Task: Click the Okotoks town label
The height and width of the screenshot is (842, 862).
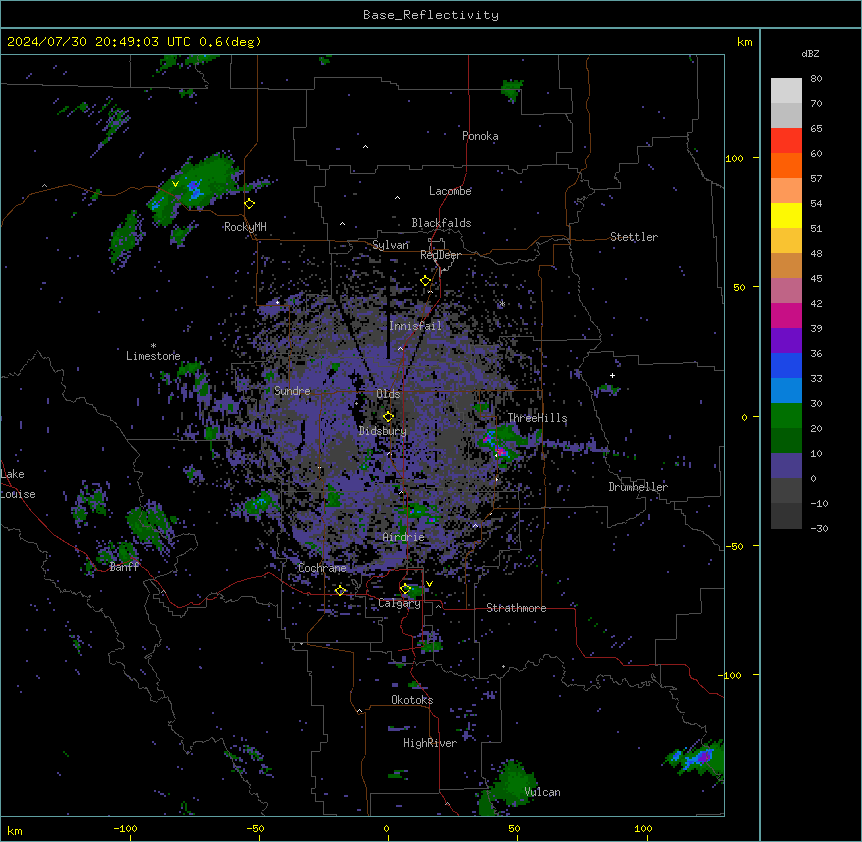Action: click(x=412, y=700)
